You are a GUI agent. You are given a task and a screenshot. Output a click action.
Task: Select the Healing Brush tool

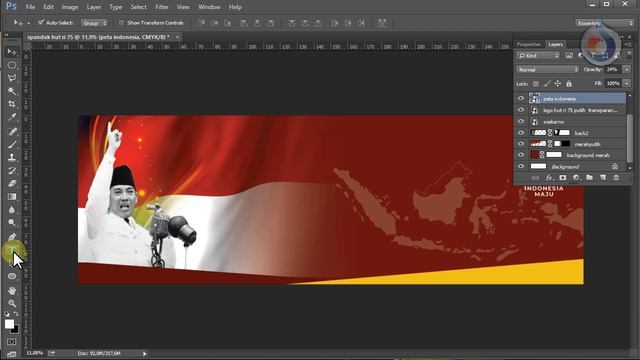click(12, 131)
